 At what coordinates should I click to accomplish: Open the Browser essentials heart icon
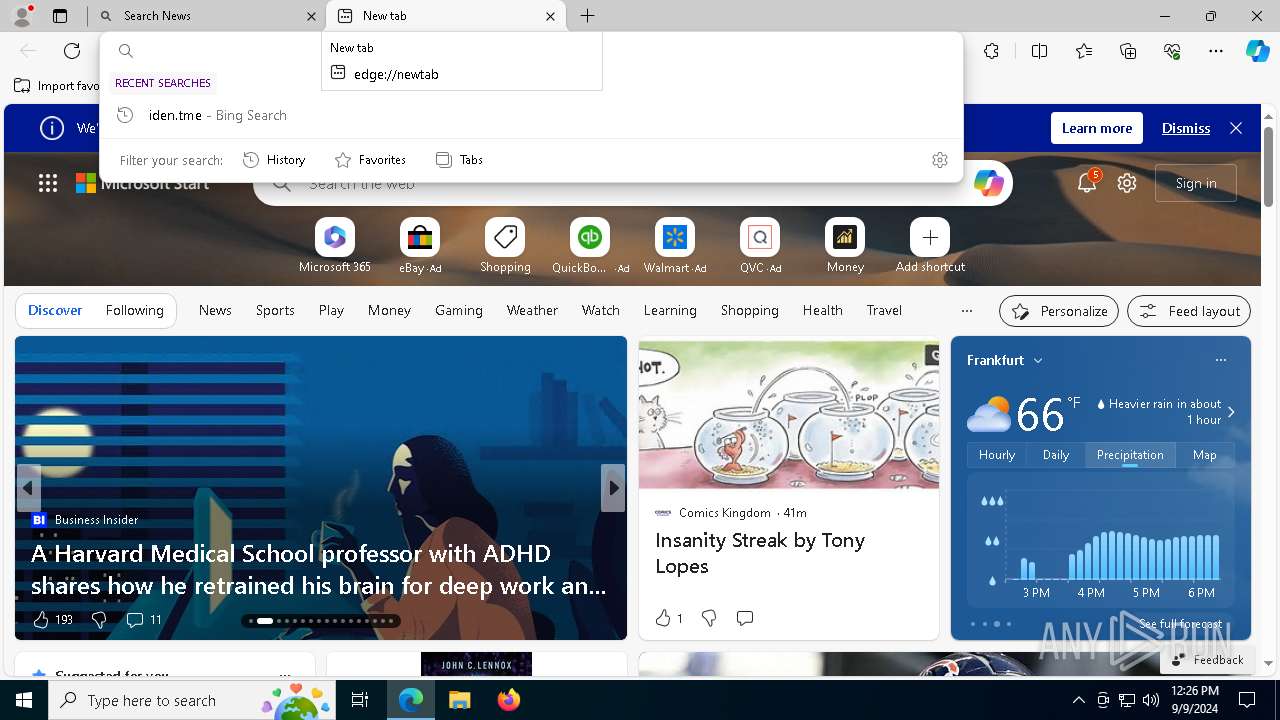1172,51
